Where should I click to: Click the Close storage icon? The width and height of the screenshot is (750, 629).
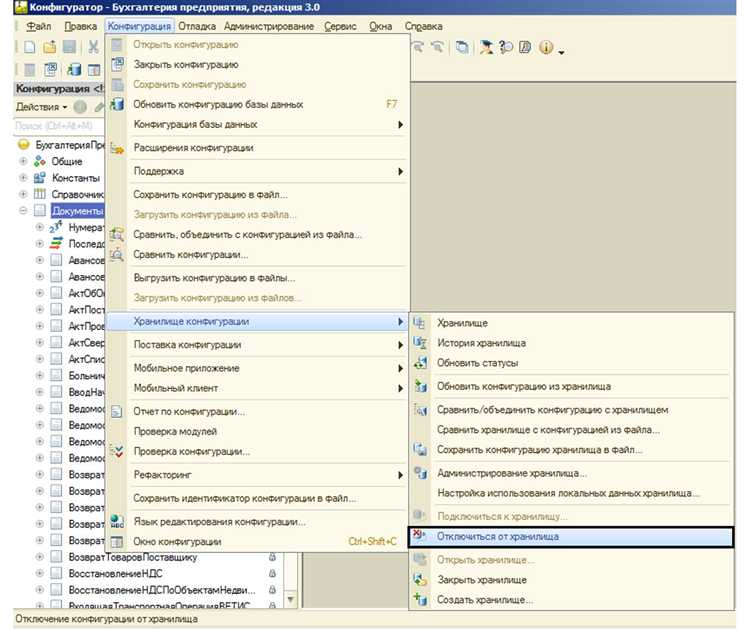pyautogui.click(x=420, y=580)
